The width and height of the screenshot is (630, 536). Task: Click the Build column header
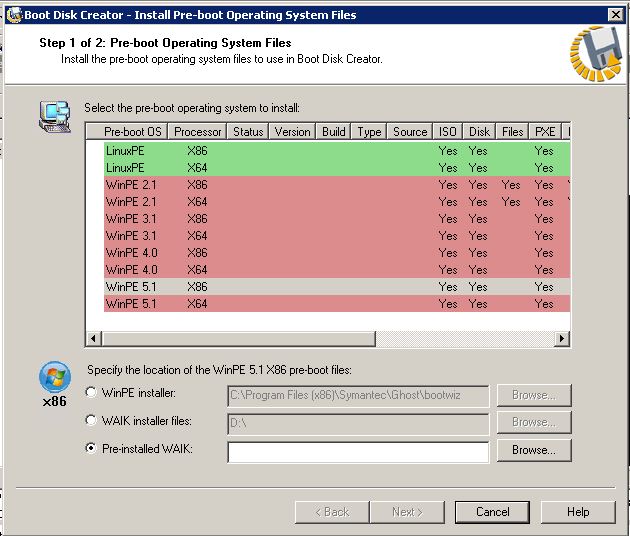(333, 132)
